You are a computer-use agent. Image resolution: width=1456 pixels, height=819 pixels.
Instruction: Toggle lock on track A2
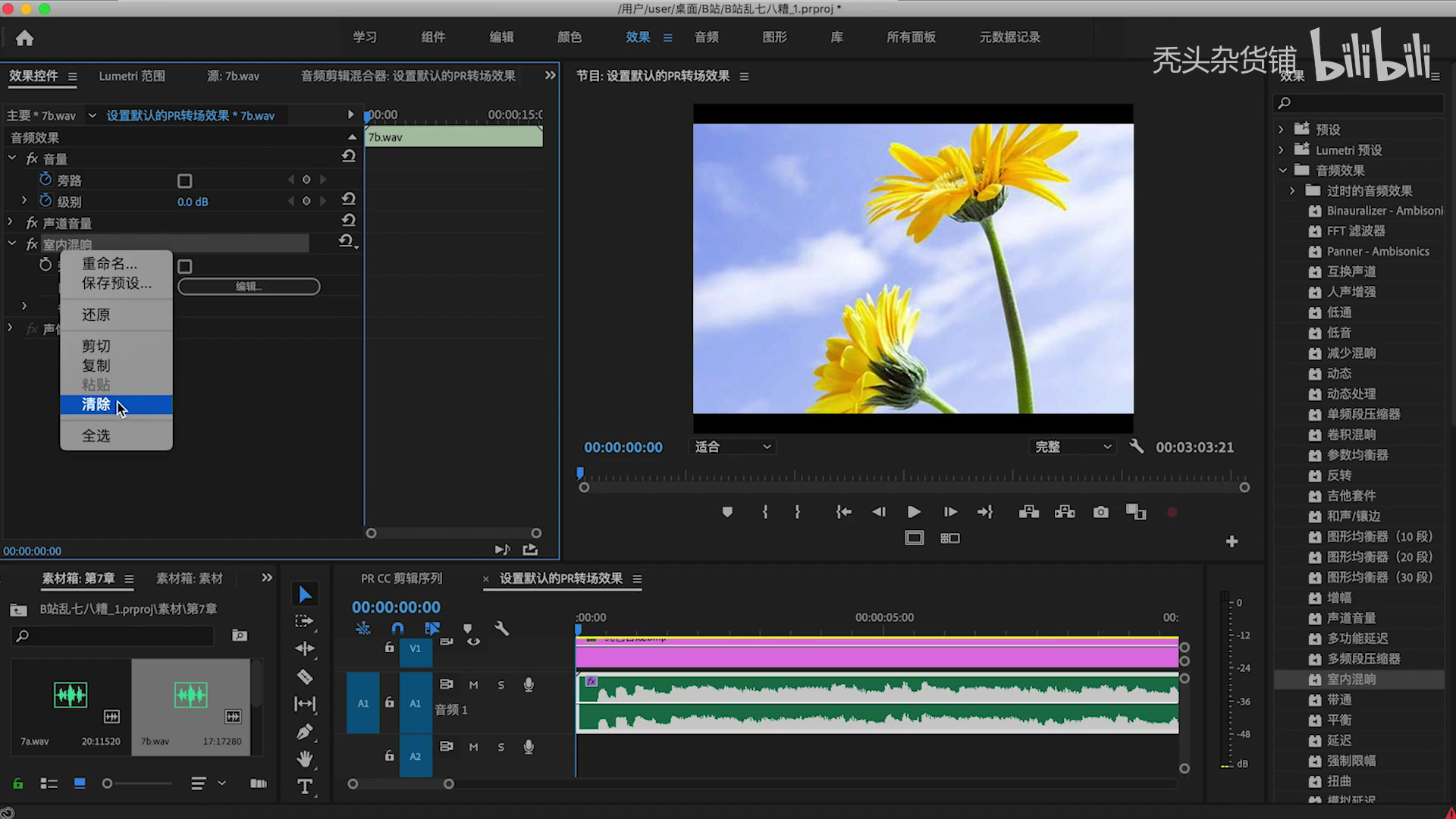(389, 756)
